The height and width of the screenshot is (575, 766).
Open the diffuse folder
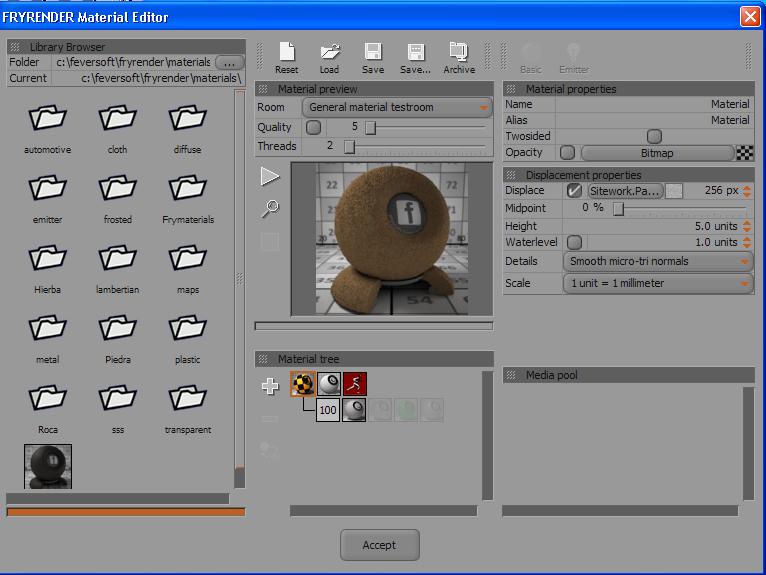click(188, 128)
